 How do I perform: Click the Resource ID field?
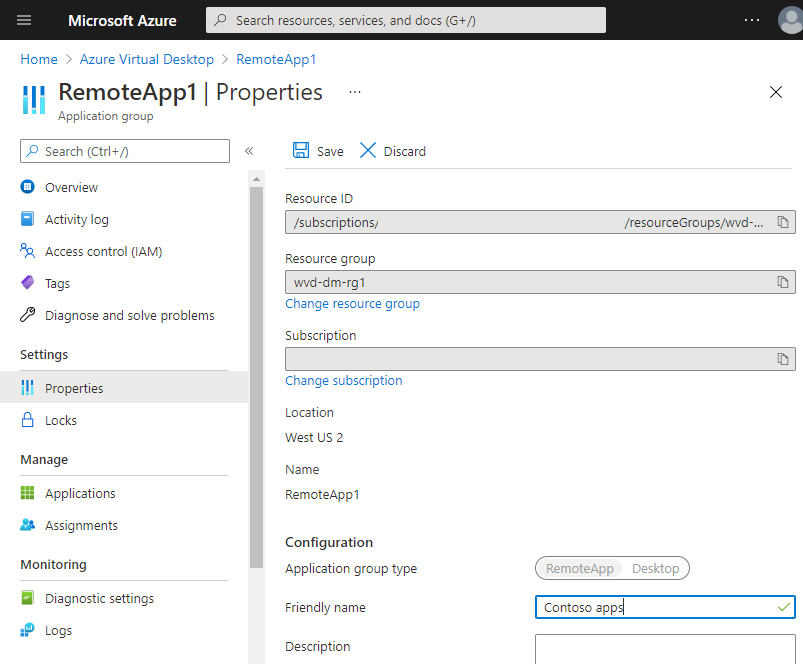(x=540, y=222)
